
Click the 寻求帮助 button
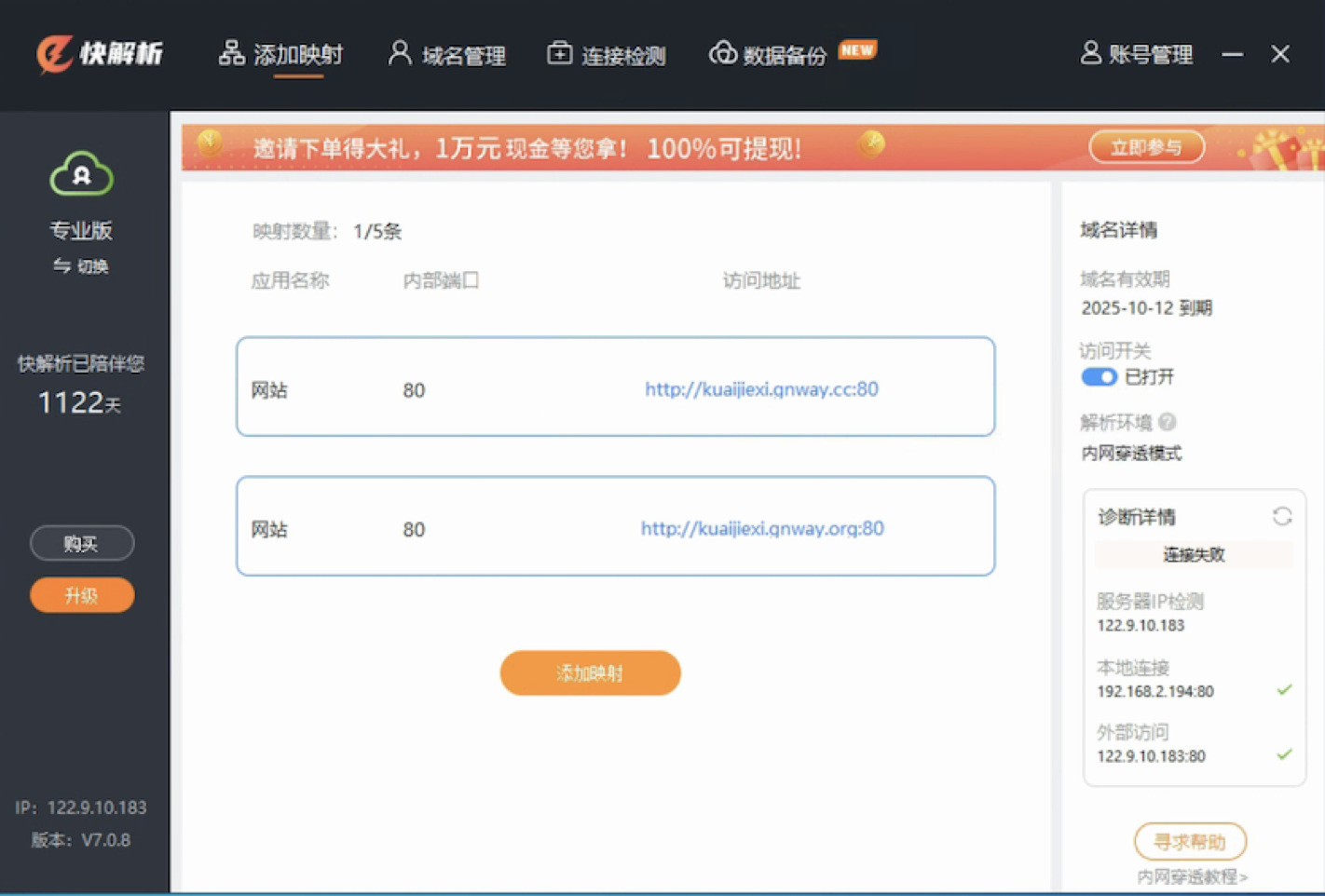click(1190, 842)
